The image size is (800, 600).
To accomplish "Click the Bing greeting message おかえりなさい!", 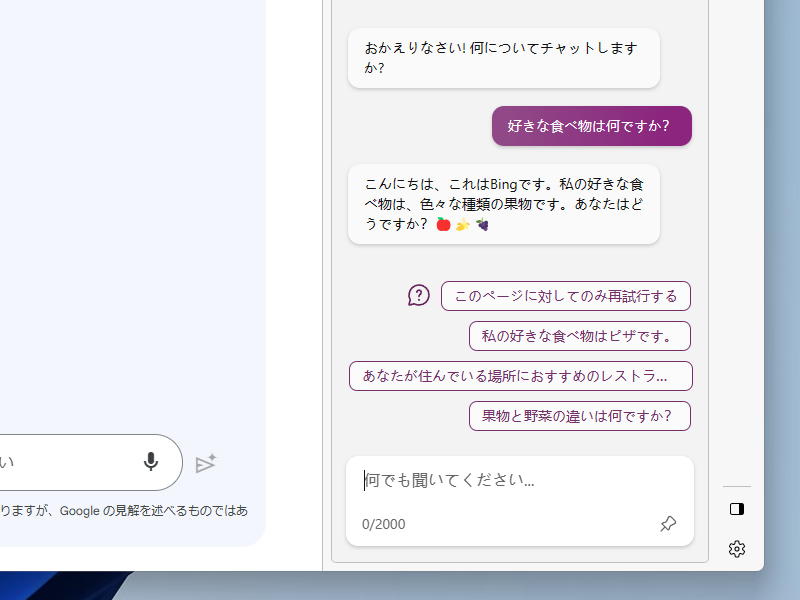I will (504, 58).
